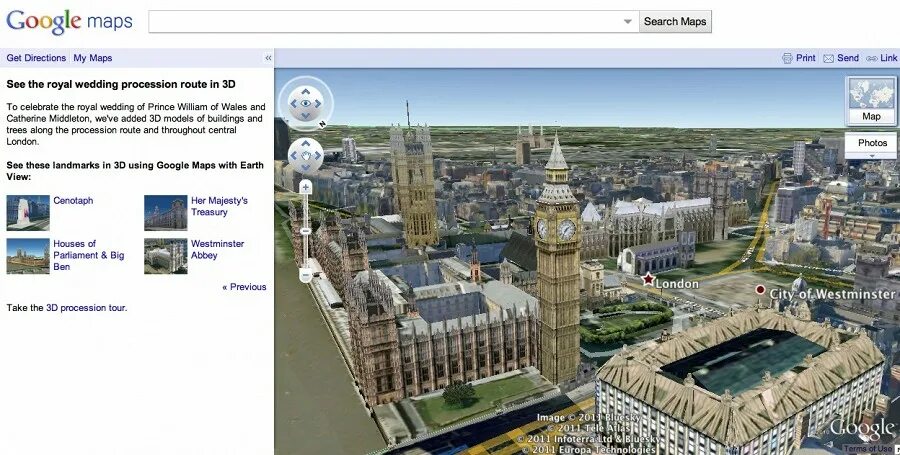
Task: Click the Terms of Use link
Action: 868,449
